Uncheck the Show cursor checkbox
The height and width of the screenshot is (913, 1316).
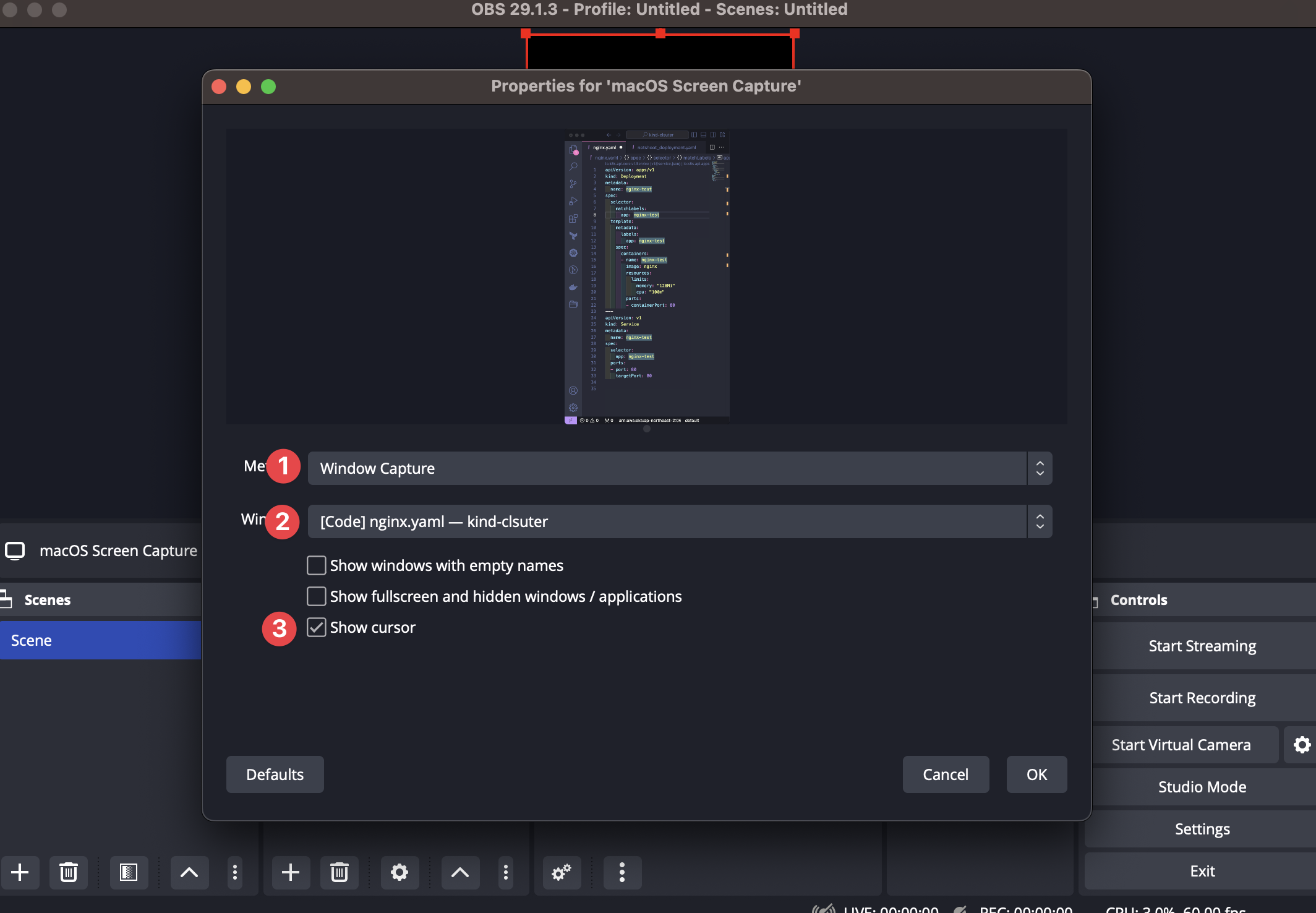coord(317,627)
